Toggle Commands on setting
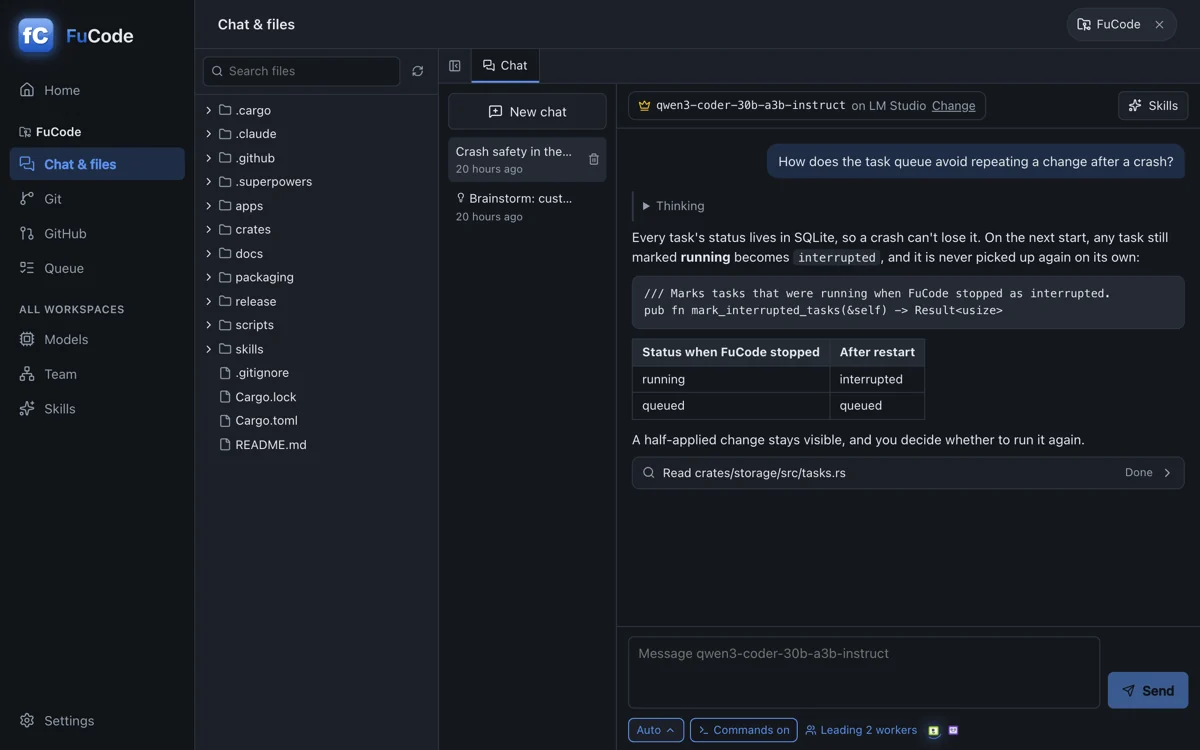The width and height of the screenshot is (1200, 750). click(x=744, y=730)
